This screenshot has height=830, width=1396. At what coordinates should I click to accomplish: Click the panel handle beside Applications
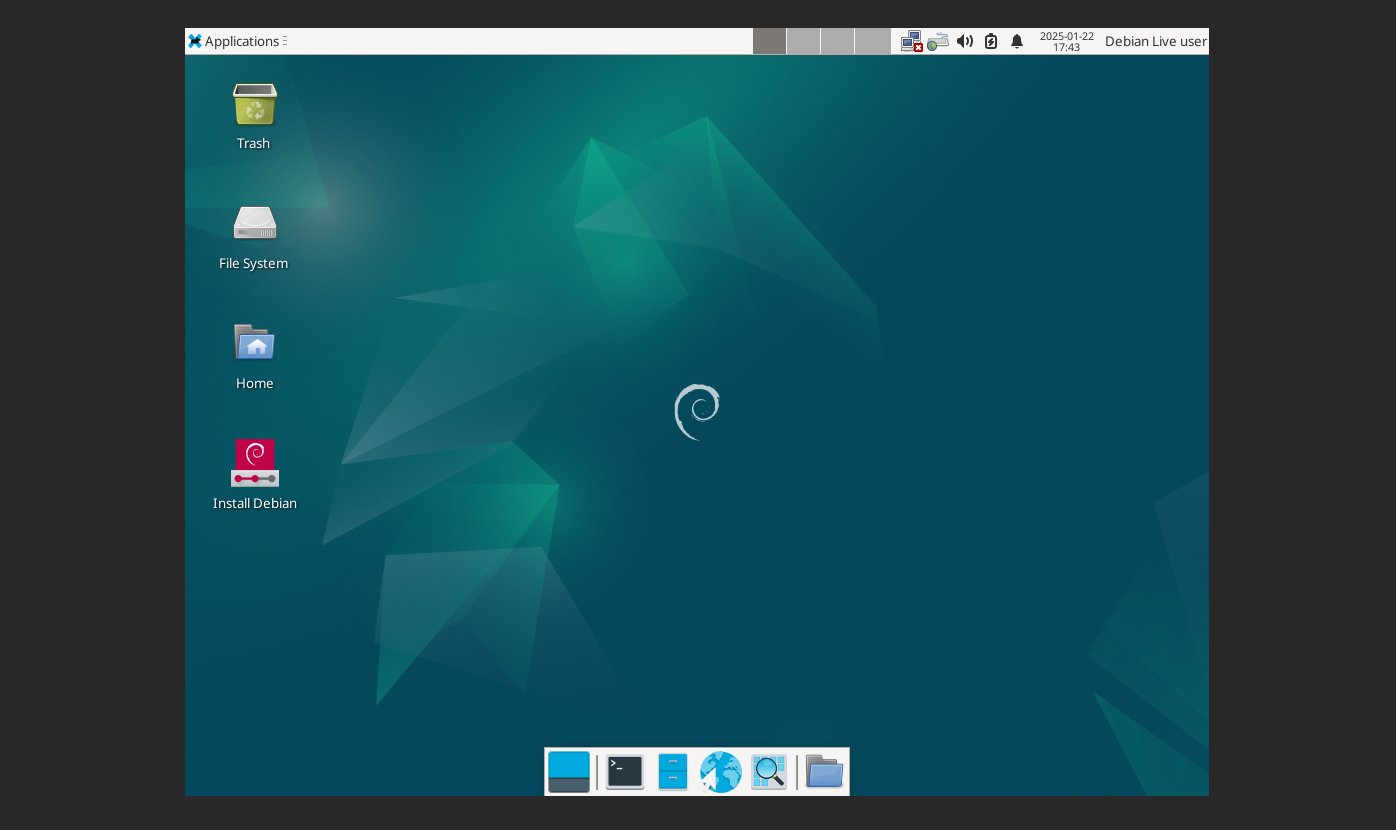pos(286,41)
